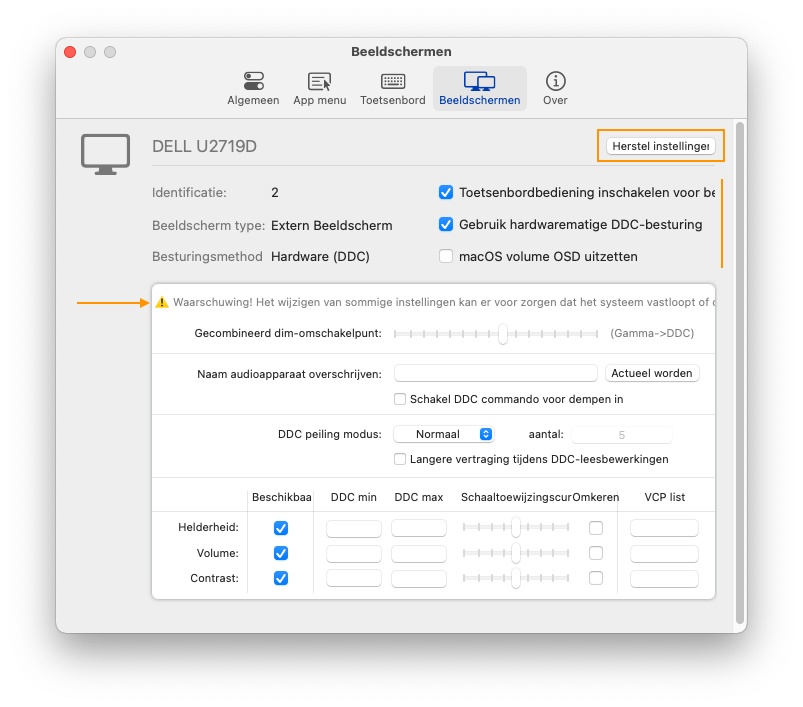The image size is (803, 707).
Task: Click the Herstel instellingen button
Action: pyautogui.click(x=660, y=145)
